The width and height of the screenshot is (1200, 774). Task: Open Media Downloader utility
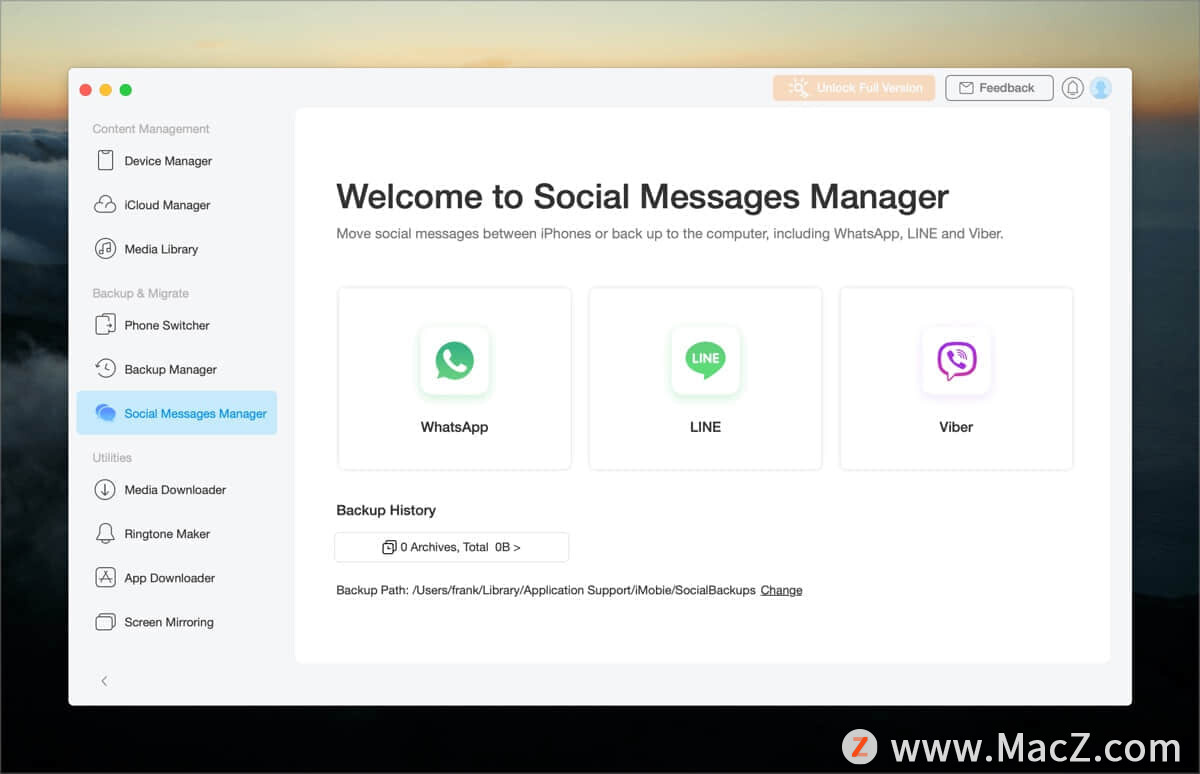(177, 490)
